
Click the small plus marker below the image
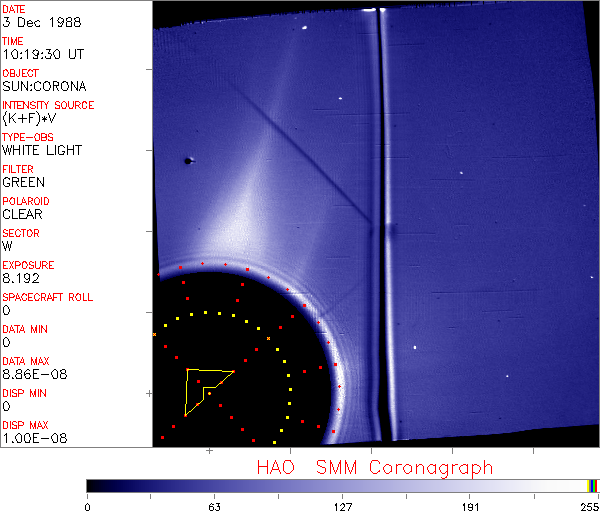coord(209,451)
